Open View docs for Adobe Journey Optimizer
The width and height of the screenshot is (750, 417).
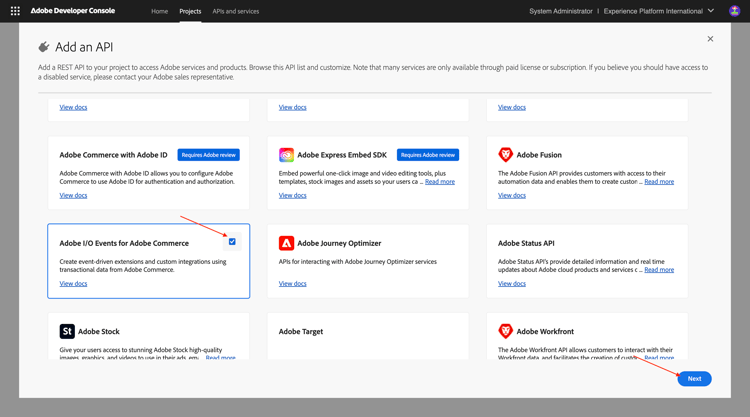pos(292,284)
